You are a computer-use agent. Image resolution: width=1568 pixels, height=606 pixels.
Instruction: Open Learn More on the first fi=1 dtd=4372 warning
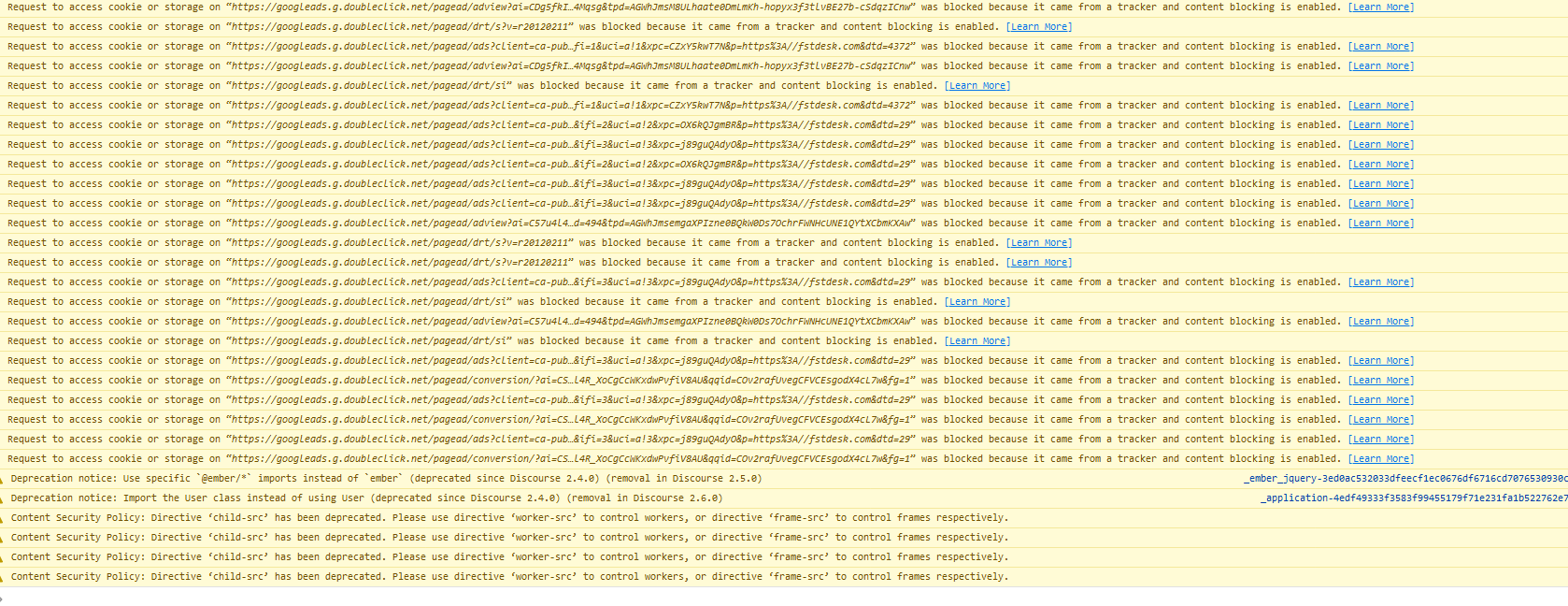tap(1380, 46)
